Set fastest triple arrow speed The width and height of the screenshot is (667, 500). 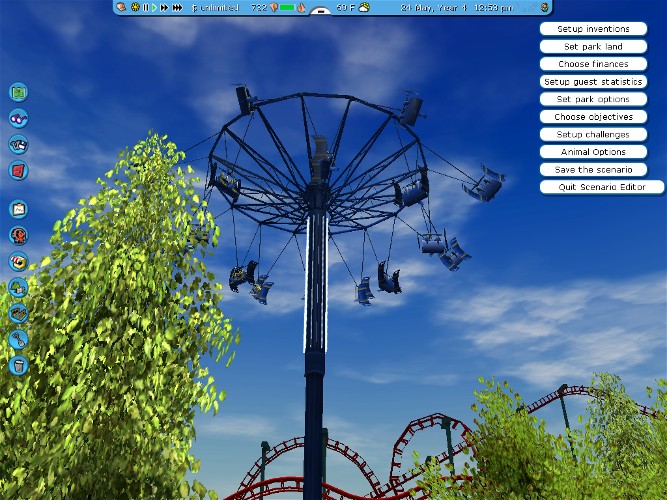(x=177, y=7)
